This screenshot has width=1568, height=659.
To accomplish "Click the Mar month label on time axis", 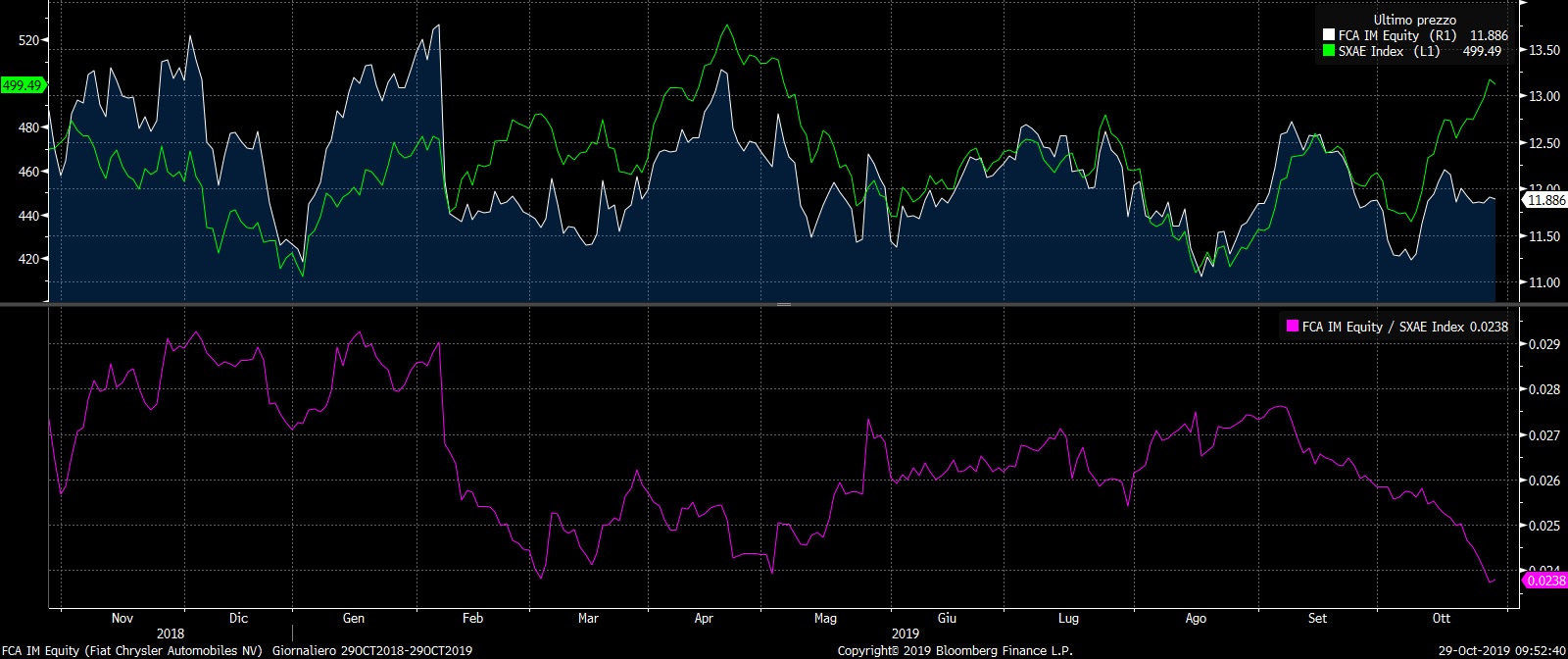I will (588, 618).
